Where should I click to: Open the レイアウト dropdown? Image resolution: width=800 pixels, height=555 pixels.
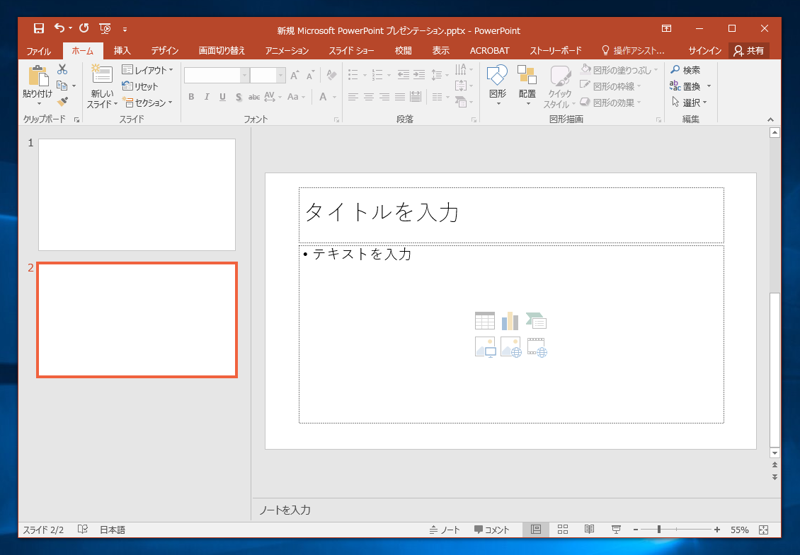point(148,70)
